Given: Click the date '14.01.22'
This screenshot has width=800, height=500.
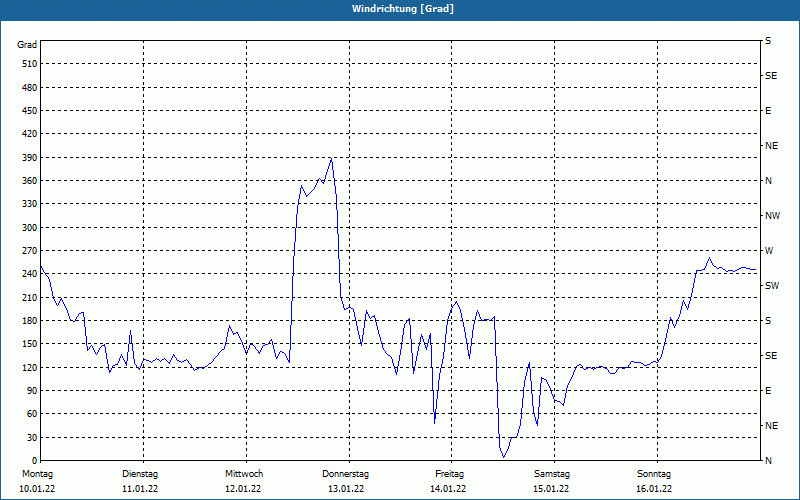Looking at the screenshot, I should tap(448, 489).
